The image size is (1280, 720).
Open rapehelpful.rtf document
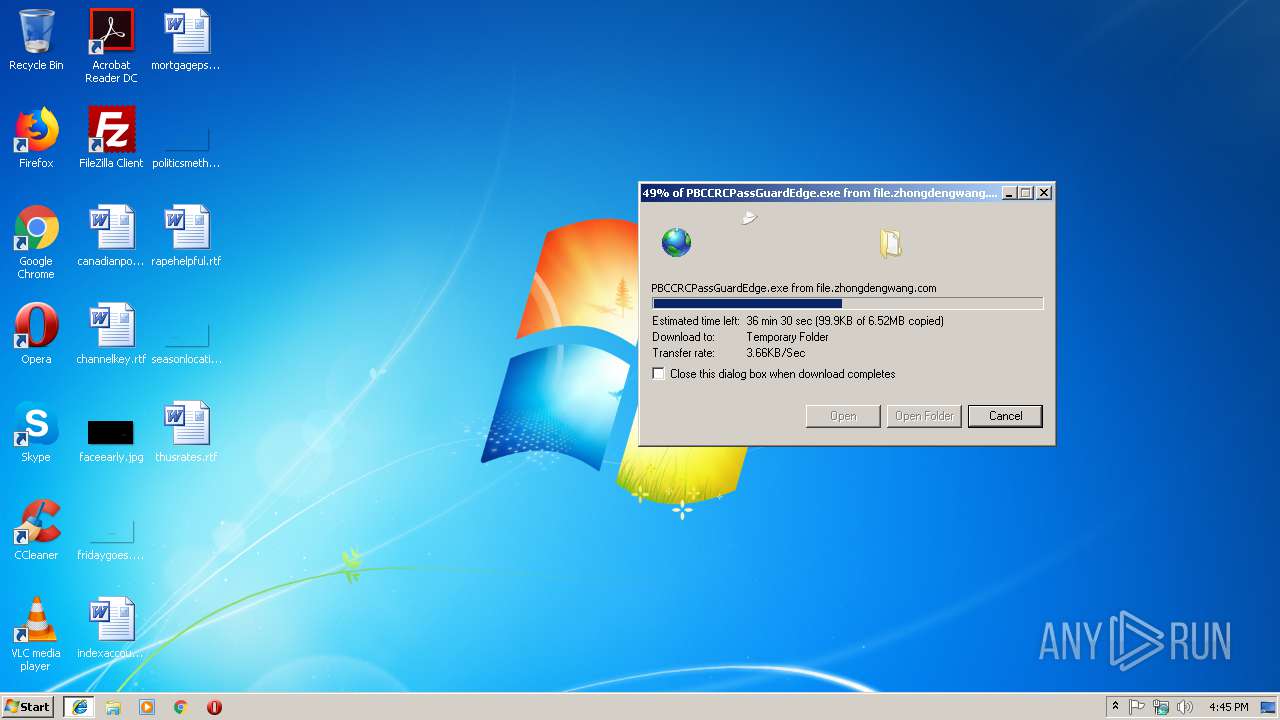pyautogui.click(x=186, y=236)
